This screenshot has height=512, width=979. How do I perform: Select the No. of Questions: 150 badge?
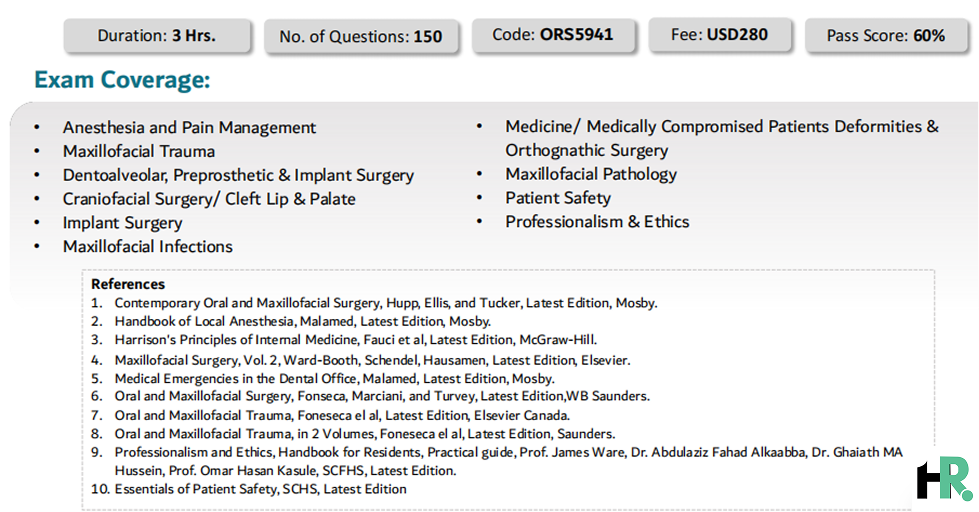click(x=362, y=37)
